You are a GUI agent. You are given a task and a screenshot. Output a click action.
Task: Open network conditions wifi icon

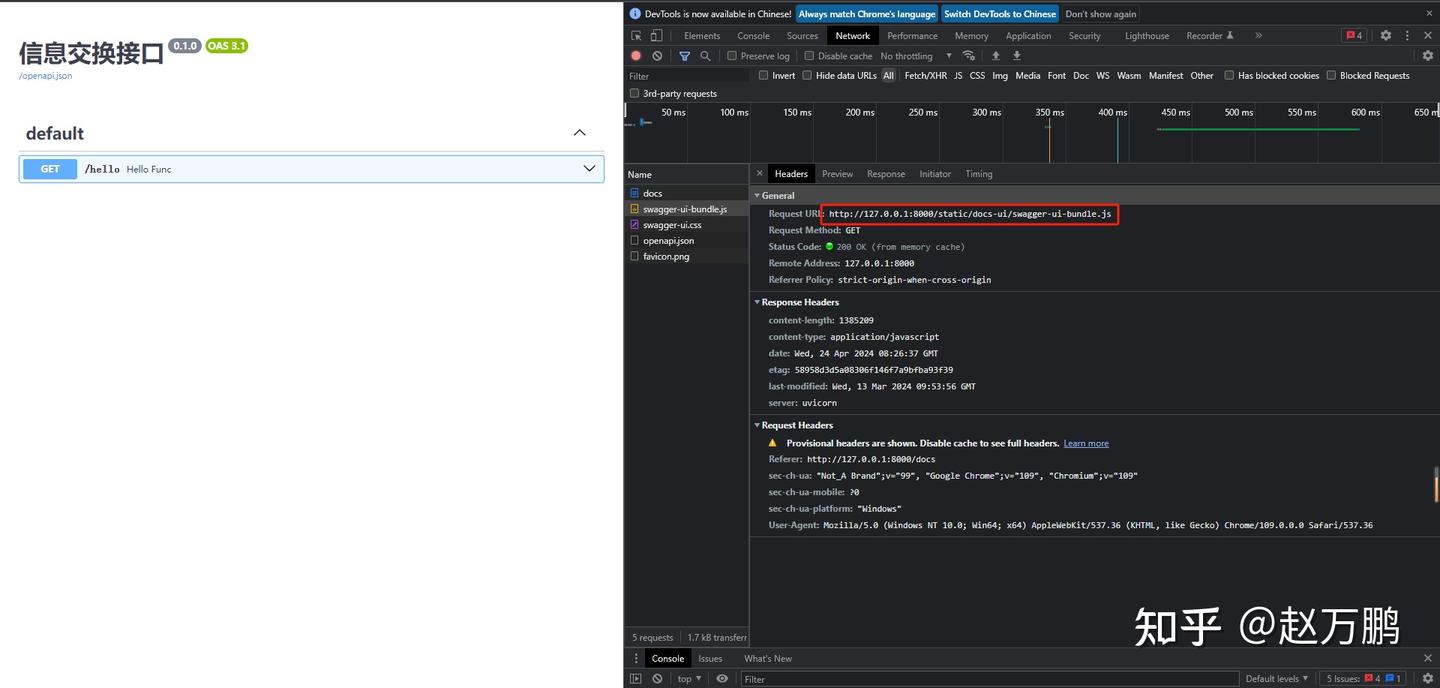click(968, 56)
